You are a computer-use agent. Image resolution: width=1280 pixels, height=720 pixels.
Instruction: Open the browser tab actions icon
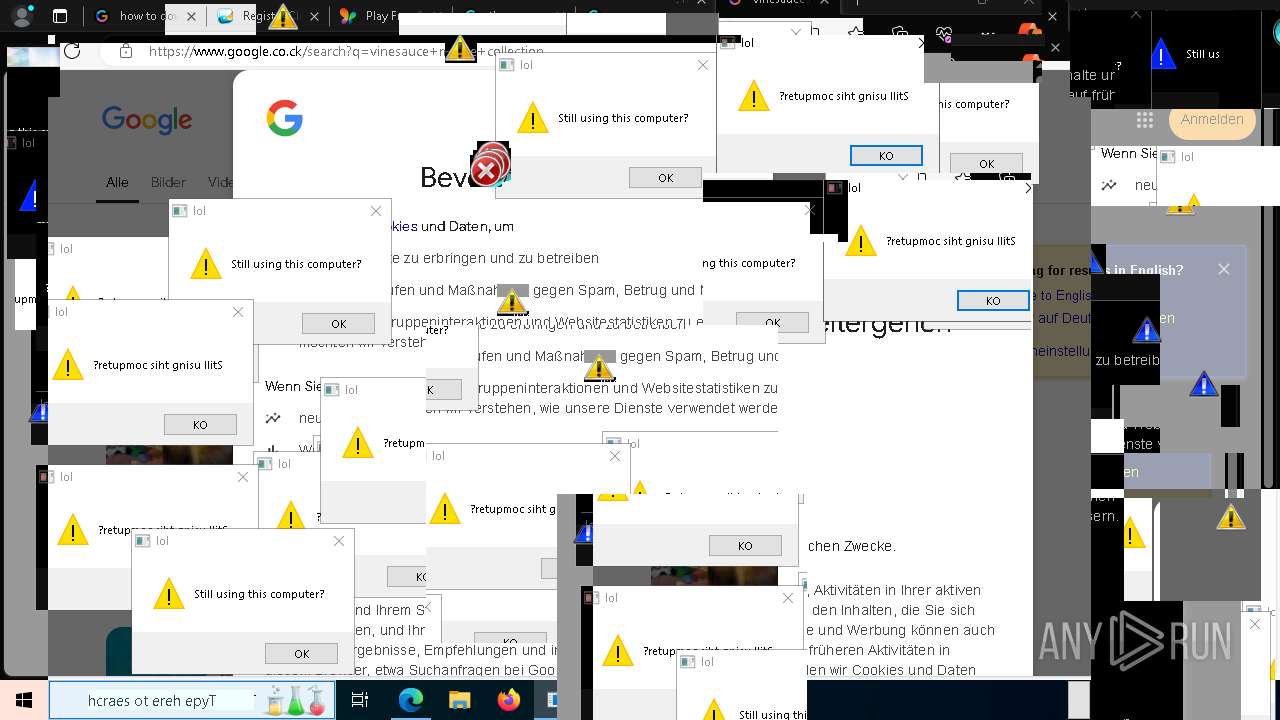click(x=60, y=16)
